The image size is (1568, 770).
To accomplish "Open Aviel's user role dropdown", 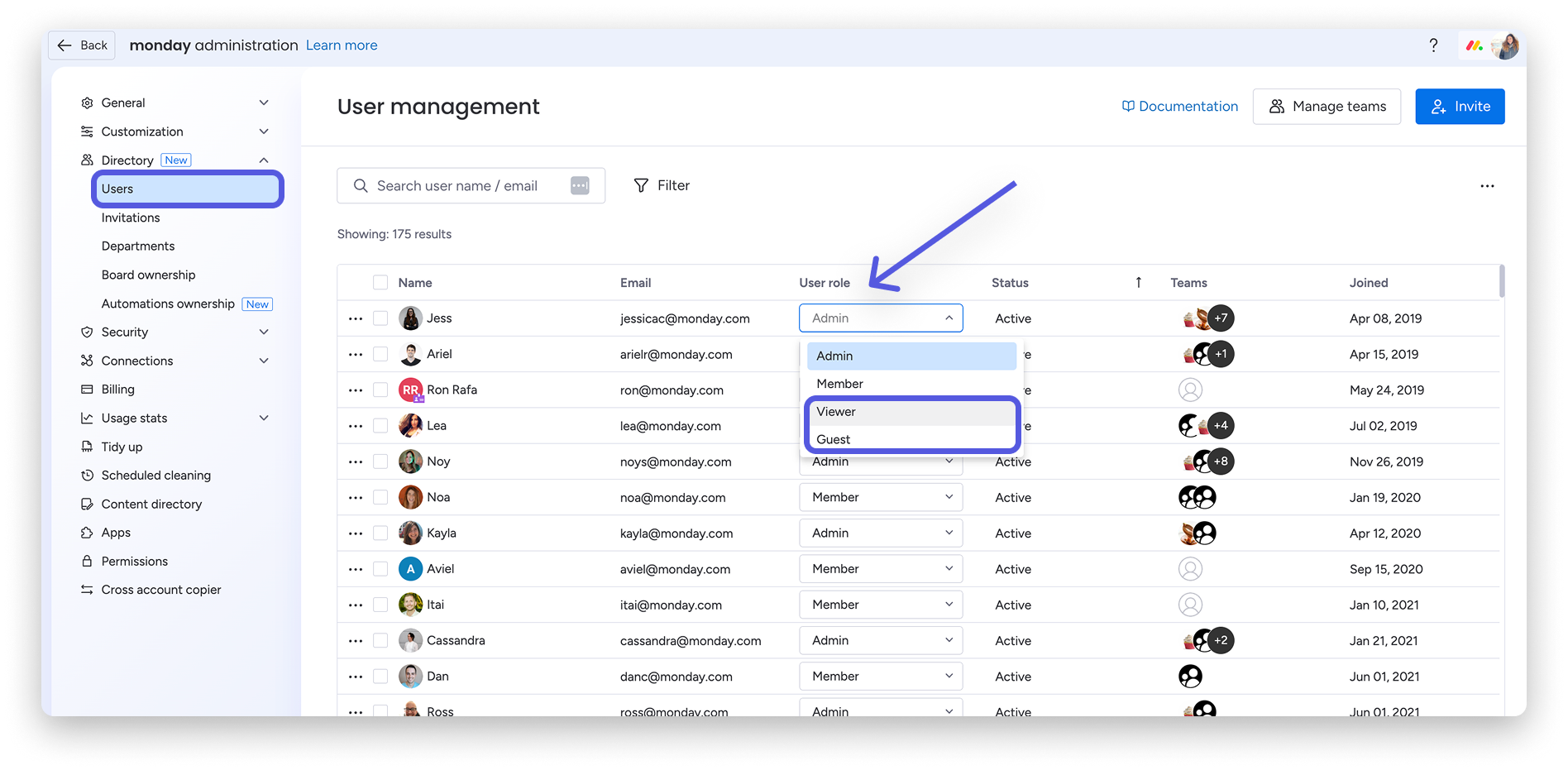I will click(881, 569).
